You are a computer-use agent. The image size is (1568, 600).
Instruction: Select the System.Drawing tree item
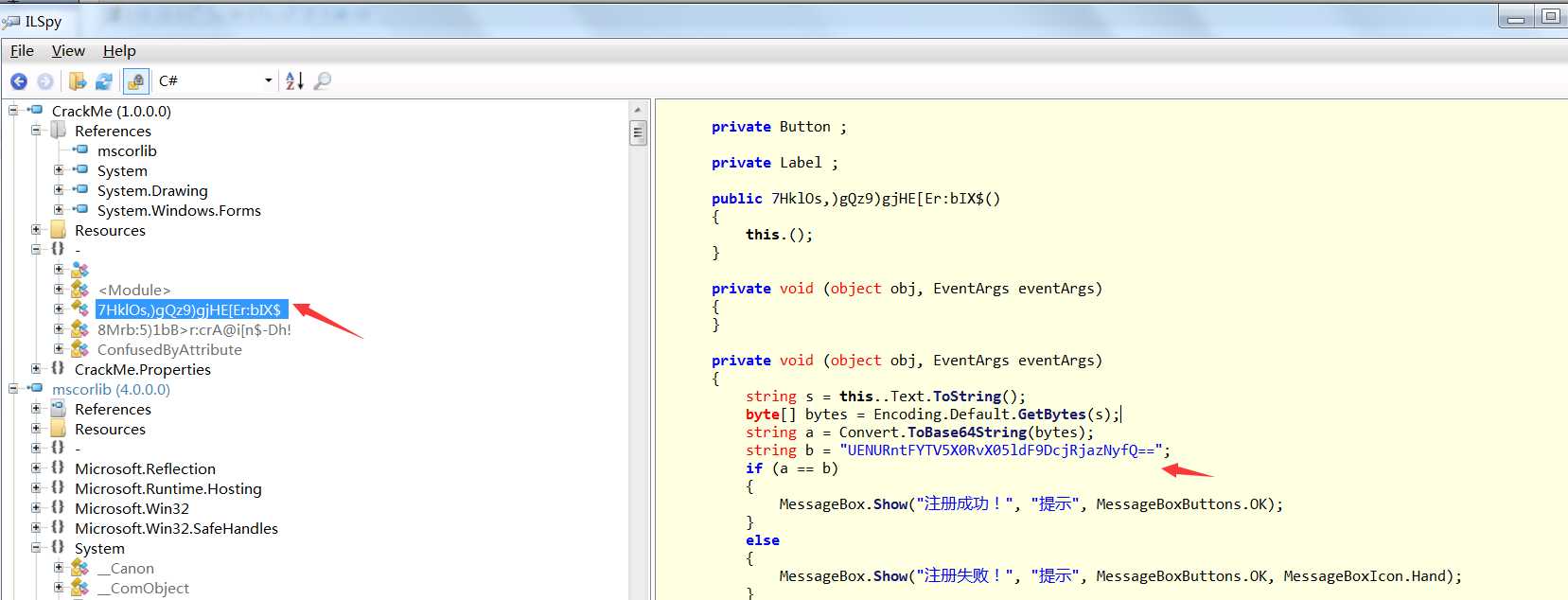coord(152,190)
